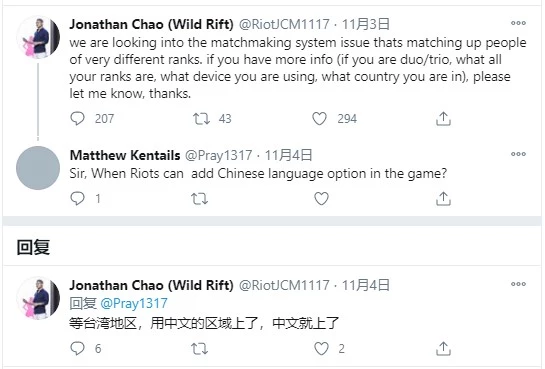Screen dimensions: 545x369
Task: Open the @Pray1317 mention link
Action: click(134, 303)
